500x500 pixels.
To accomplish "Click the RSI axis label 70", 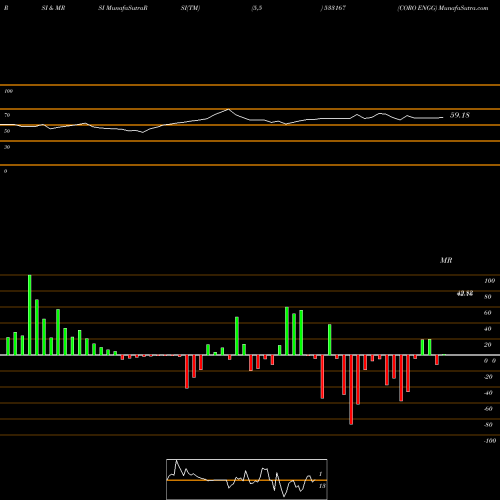I will point(7,115).
